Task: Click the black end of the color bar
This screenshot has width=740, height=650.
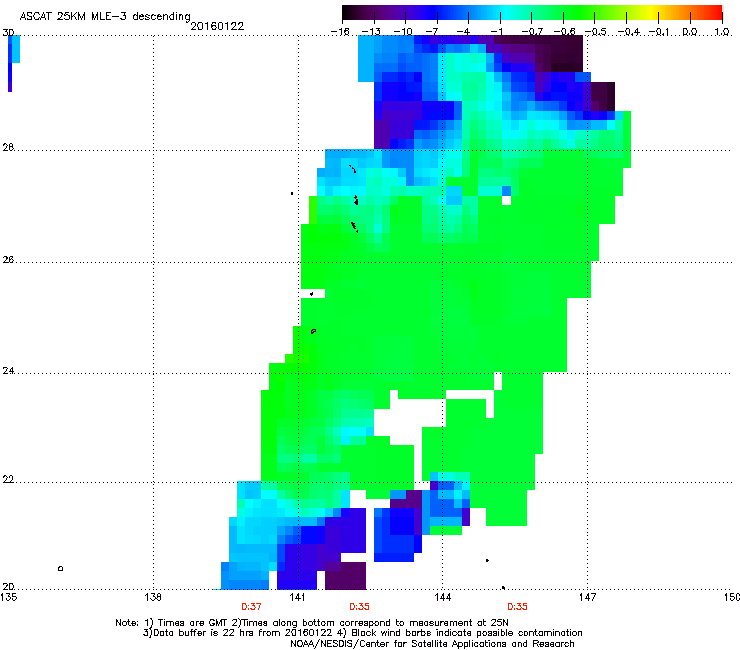Action: tap(348, 13)
